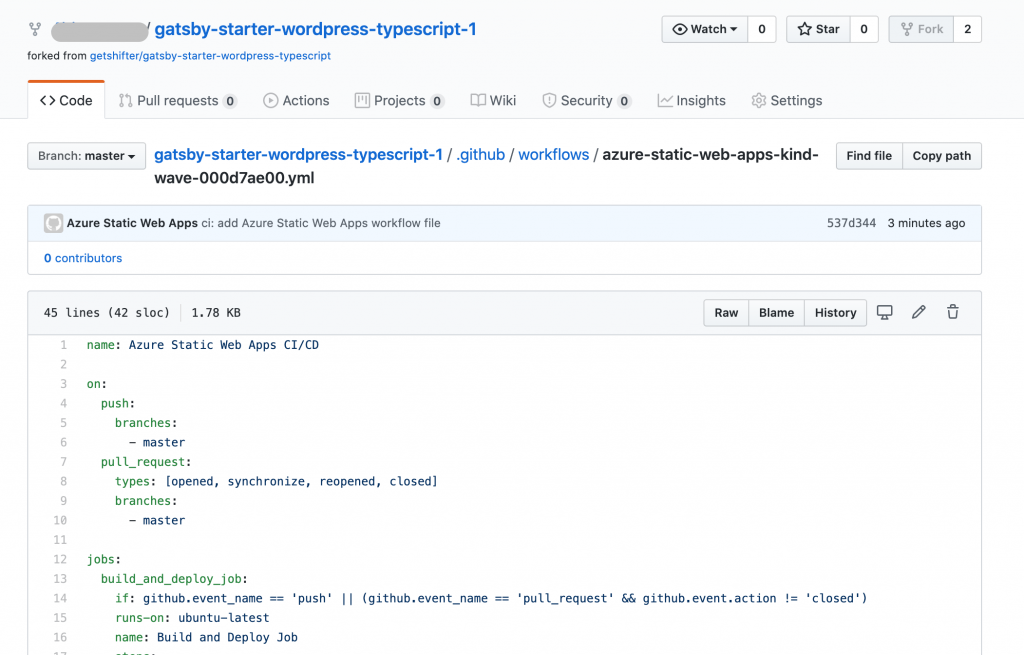
Task: Click 'name: Azure Static Web Apps CI/CD' line
Action: [203, 345]
